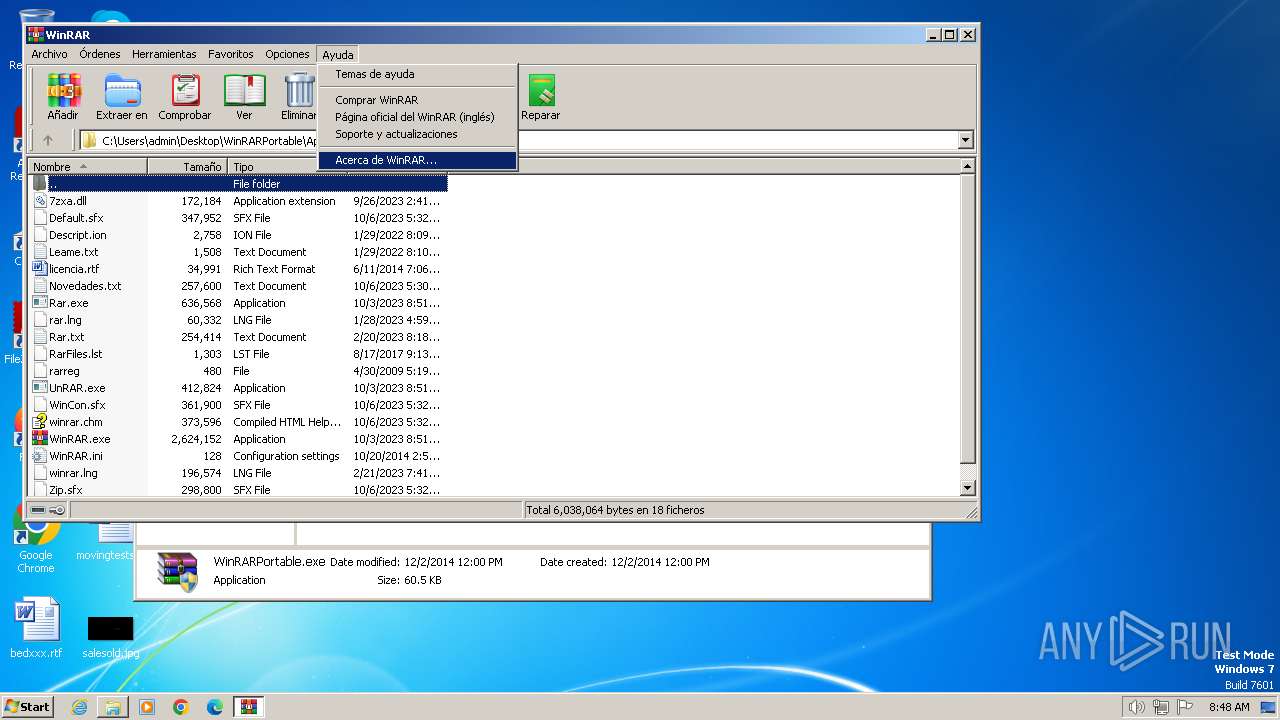
Task: Open Página oficial del WinRAR (inglés)
Action: click(x=417, y=117)
